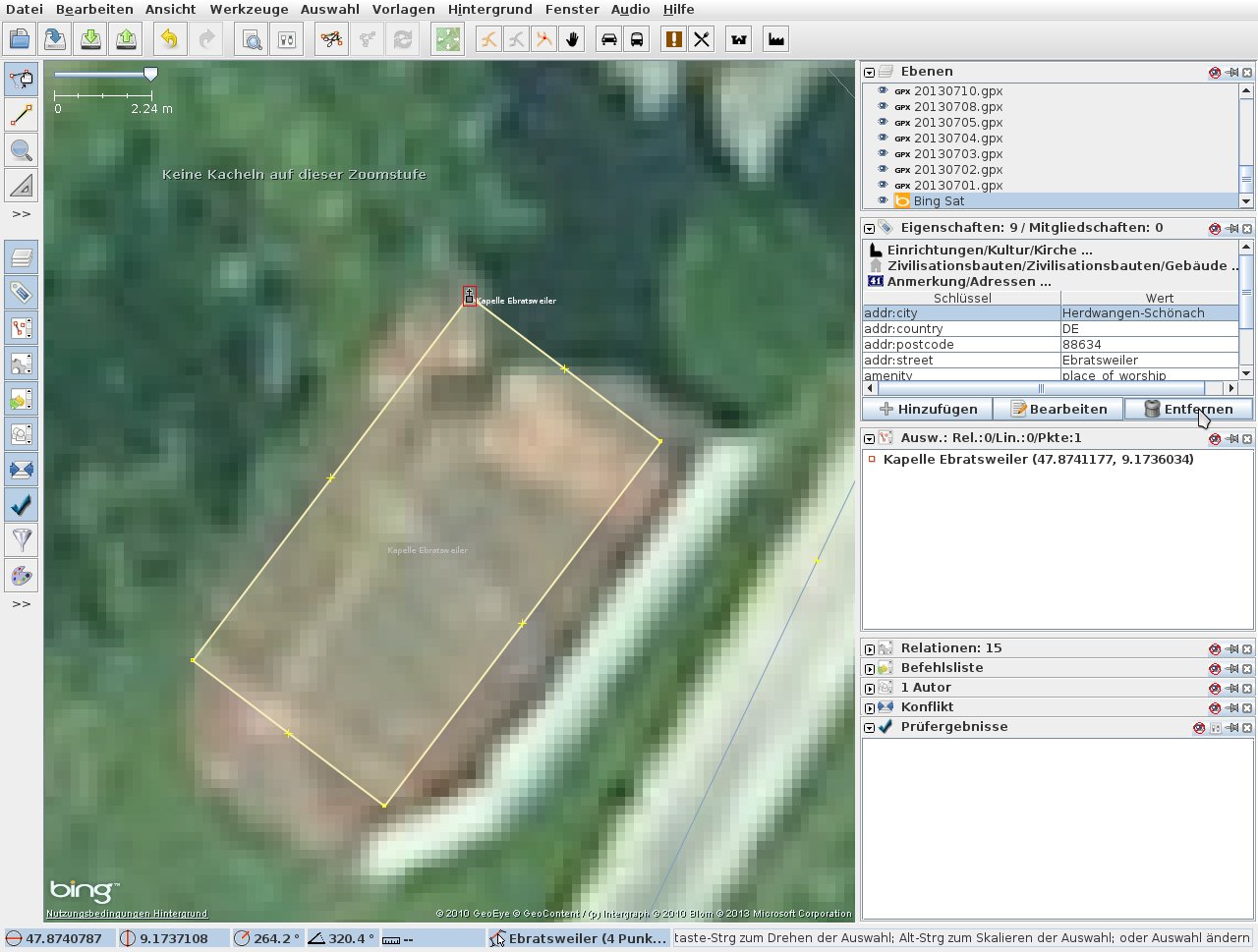
Task: Open the validation checkmark panel icon
Action: click(21, 505)
